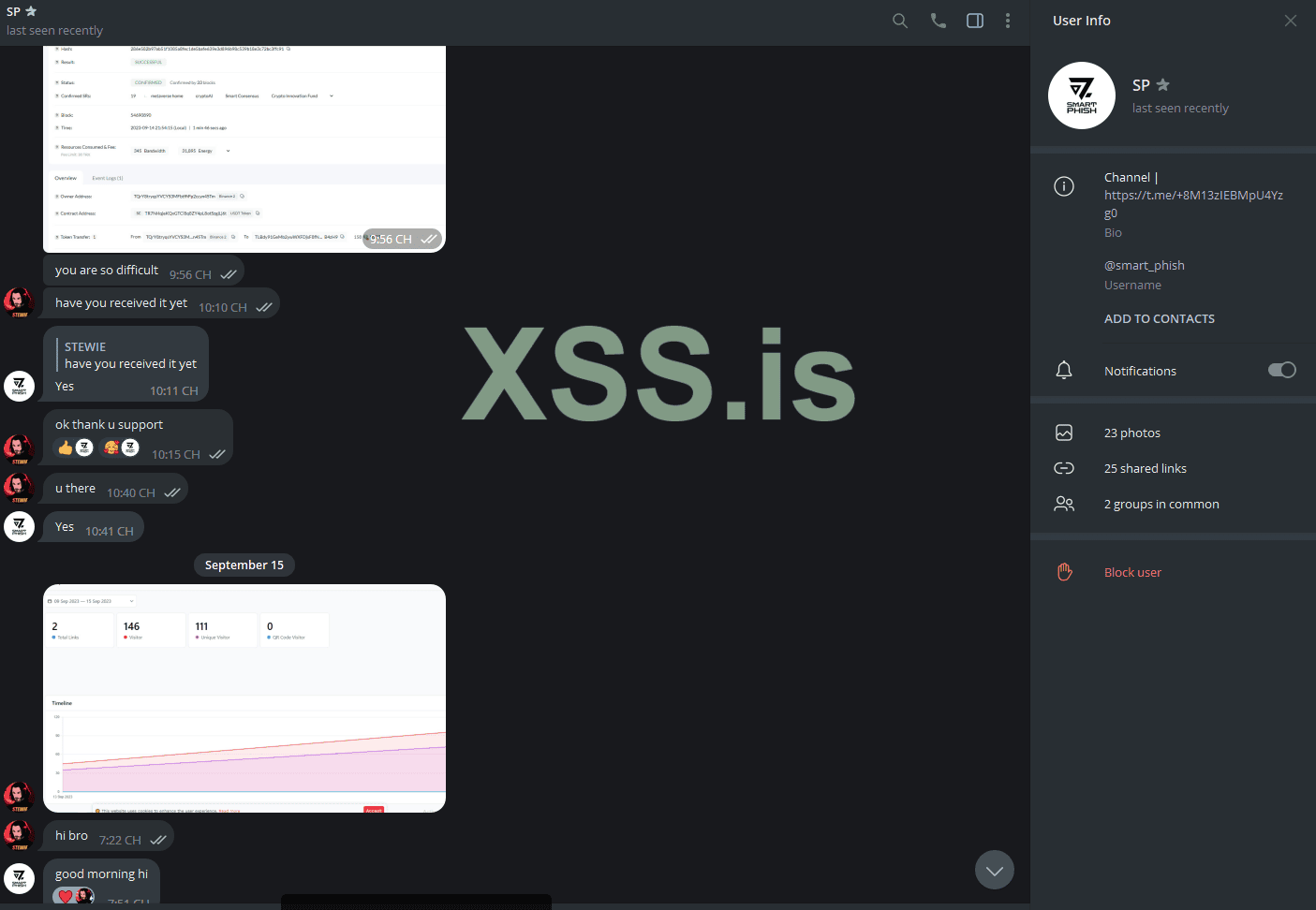The height and width of the screenshot is (910, 1316).
Task: Click STEWIE avatar beside 'ok thank u support'
Action: pyautogui.click(x=19, y=449)
